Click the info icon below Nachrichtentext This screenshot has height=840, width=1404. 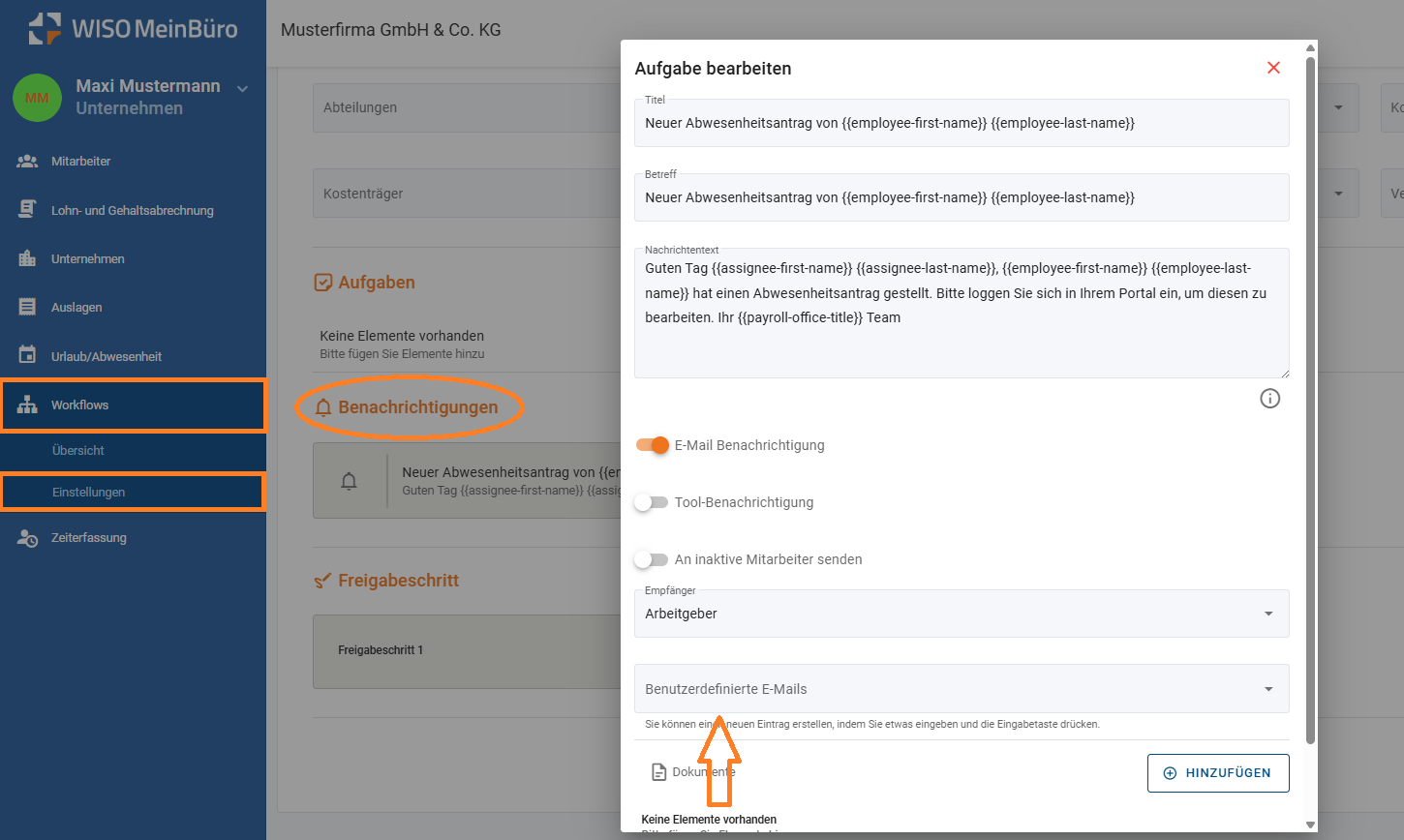point(1269,399)
